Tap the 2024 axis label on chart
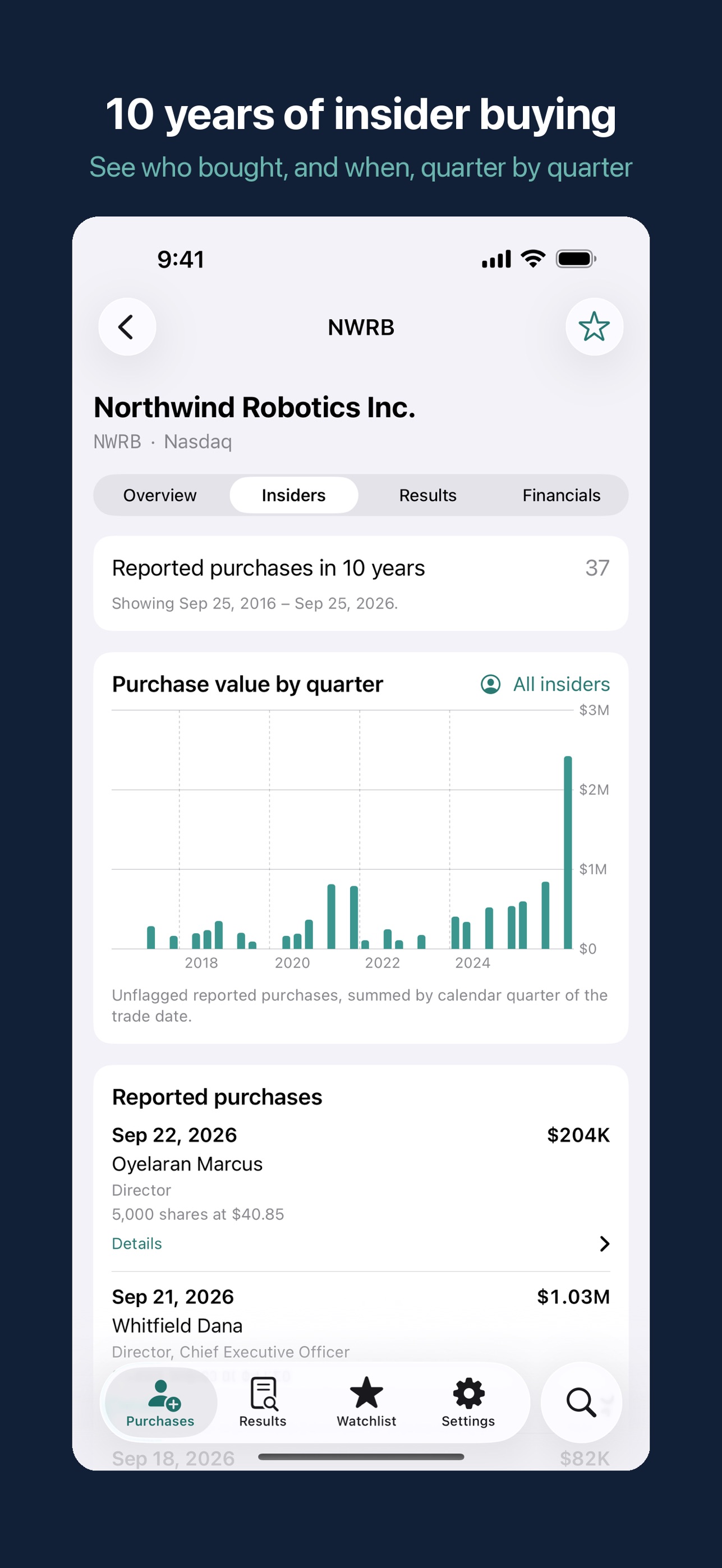 (x=472, y=963)
